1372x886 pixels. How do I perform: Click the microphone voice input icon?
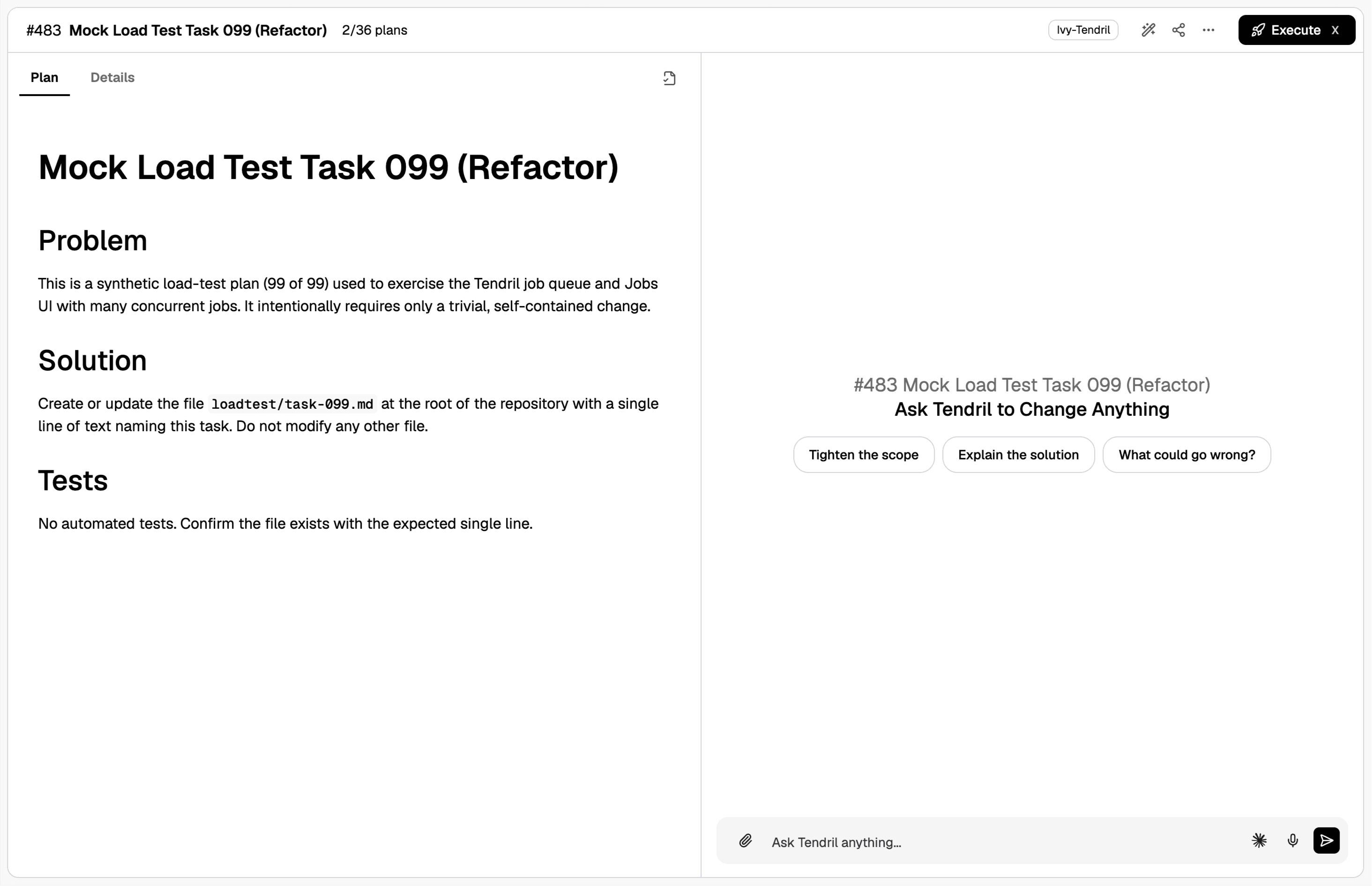[1293, 841]
